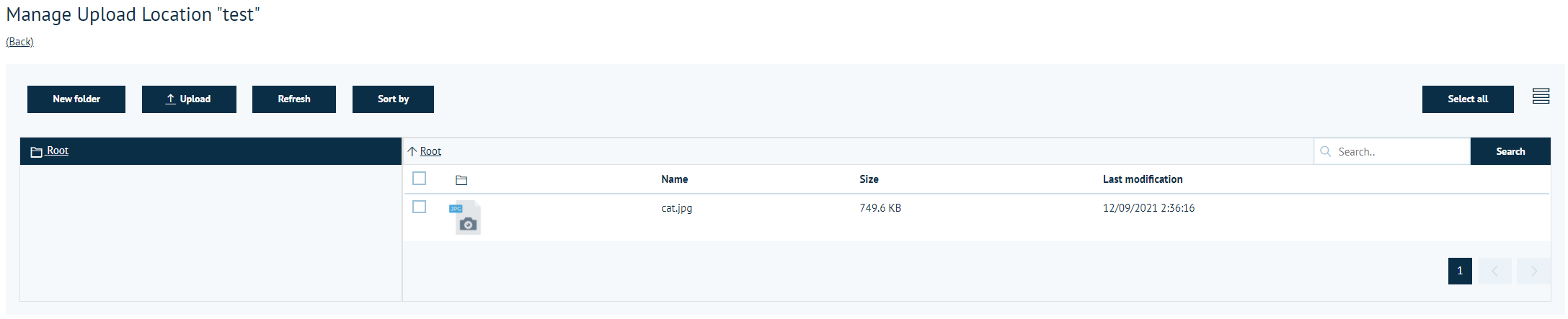Click the magnifier icon in the search box

point(1325,151)
